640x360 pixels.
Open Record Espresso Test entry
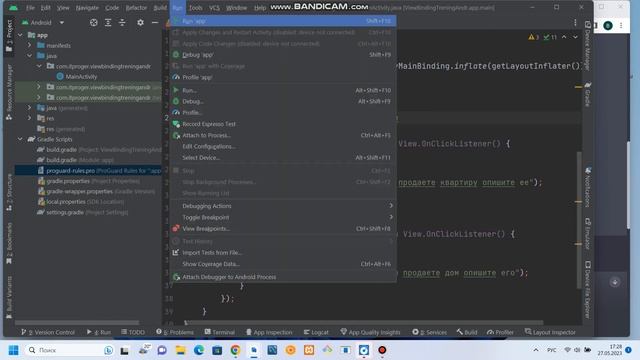(x=283, y=124)
